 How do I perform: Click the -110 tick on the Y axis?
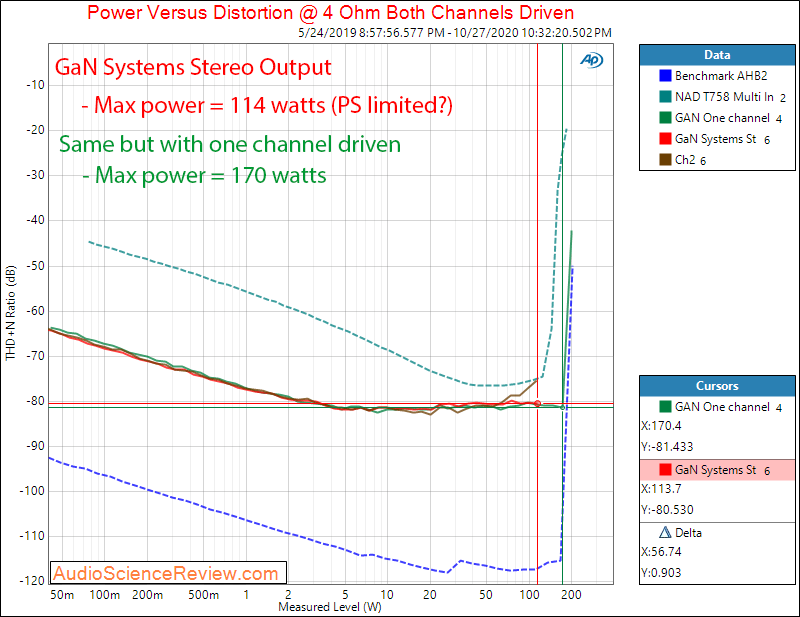click(x=32, y=536)
